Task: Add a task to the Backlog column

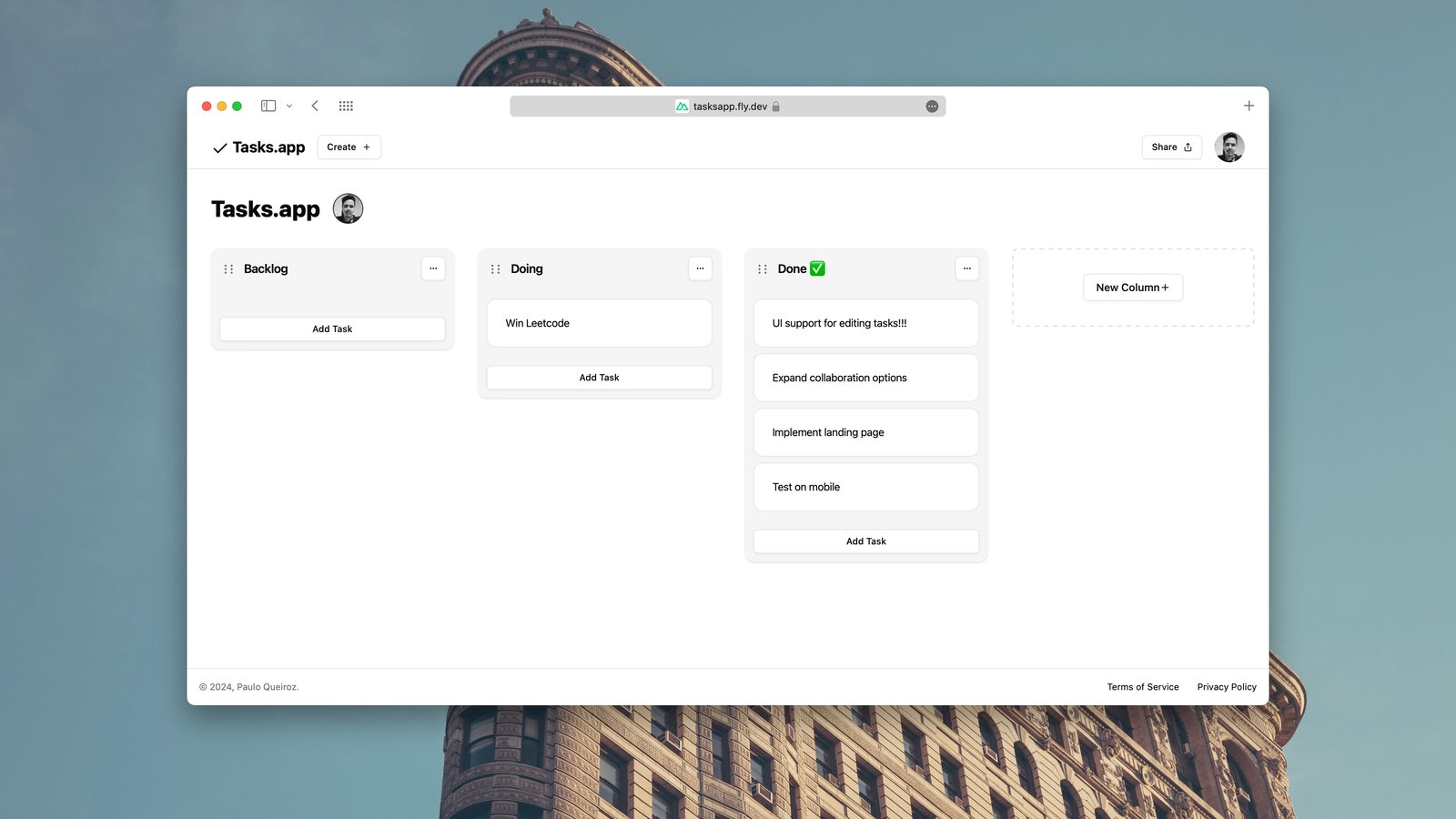Action: [x=332, y=329]
